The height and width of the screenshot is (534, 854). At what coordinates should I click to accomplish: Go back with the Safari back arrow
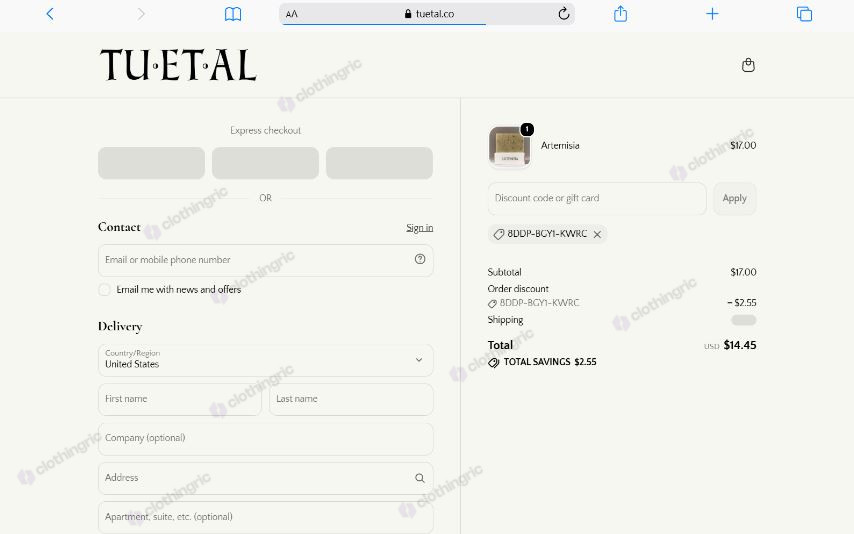click(x=50, y=14)
